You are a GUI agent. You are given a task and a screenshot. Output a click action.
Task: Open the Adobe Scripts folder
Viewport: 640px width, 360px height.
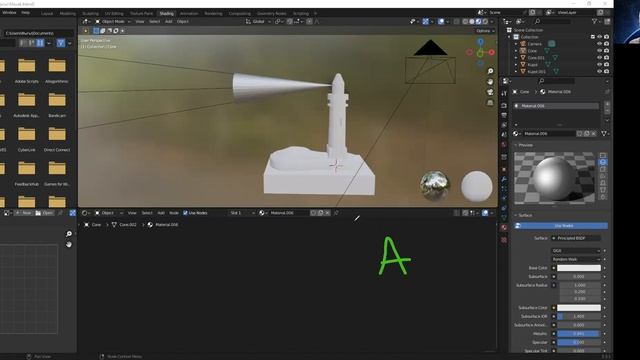(27, 70)
